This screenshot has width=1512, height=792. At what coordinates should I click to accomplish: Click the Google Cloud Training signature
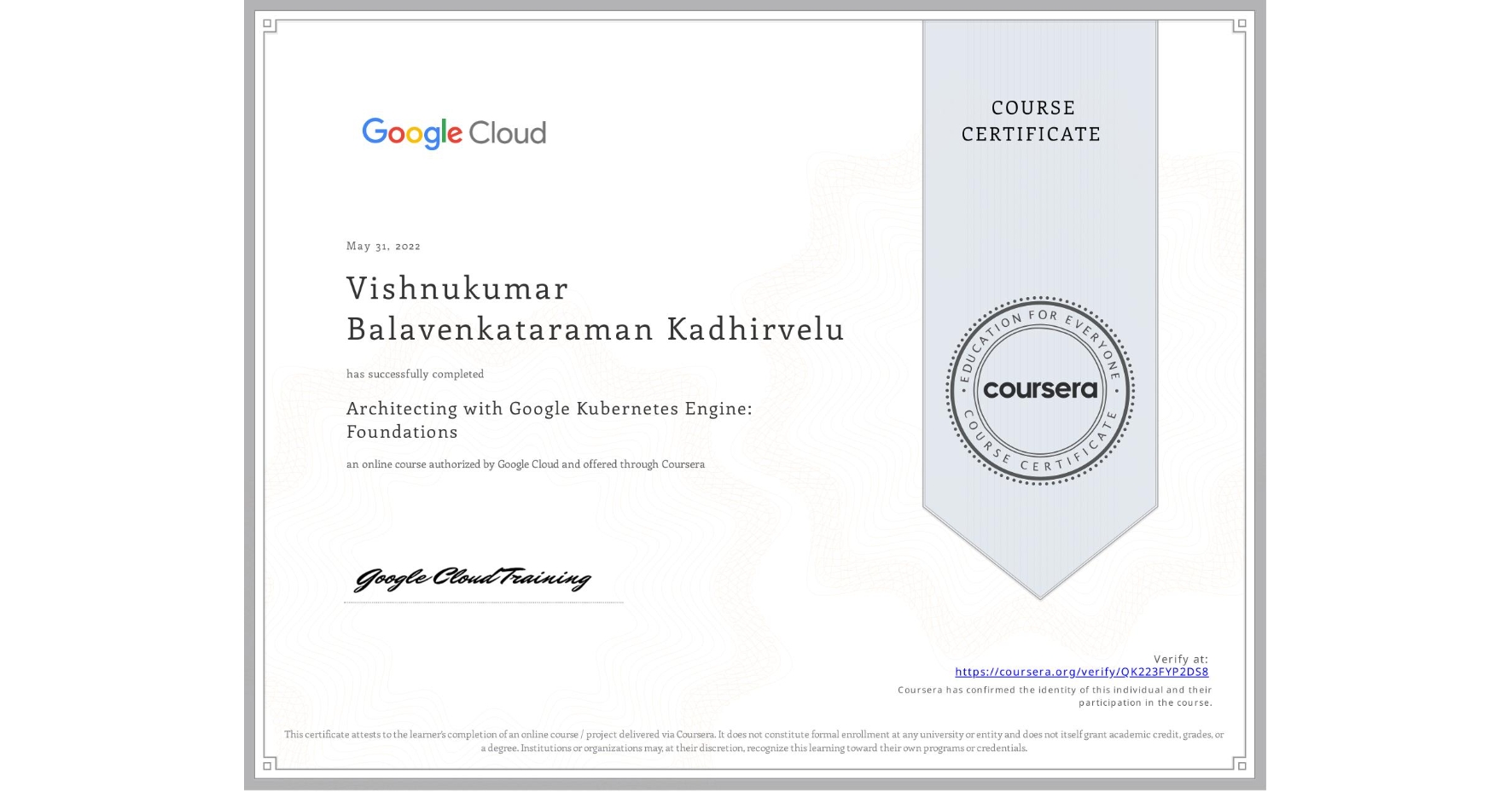click(x=473, y=579)
